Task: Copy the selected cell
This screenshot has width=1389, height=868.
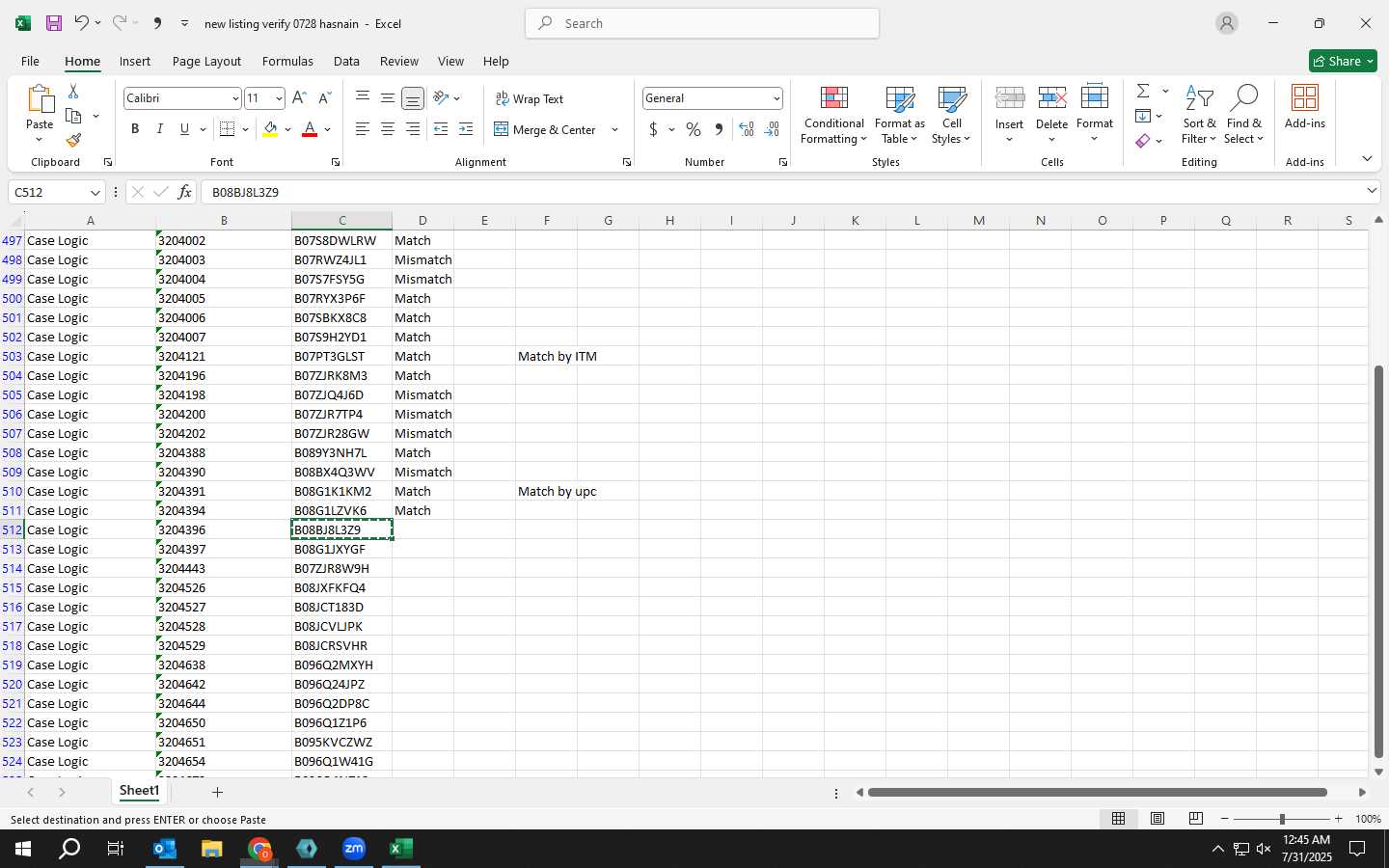Action: (73, 116)
